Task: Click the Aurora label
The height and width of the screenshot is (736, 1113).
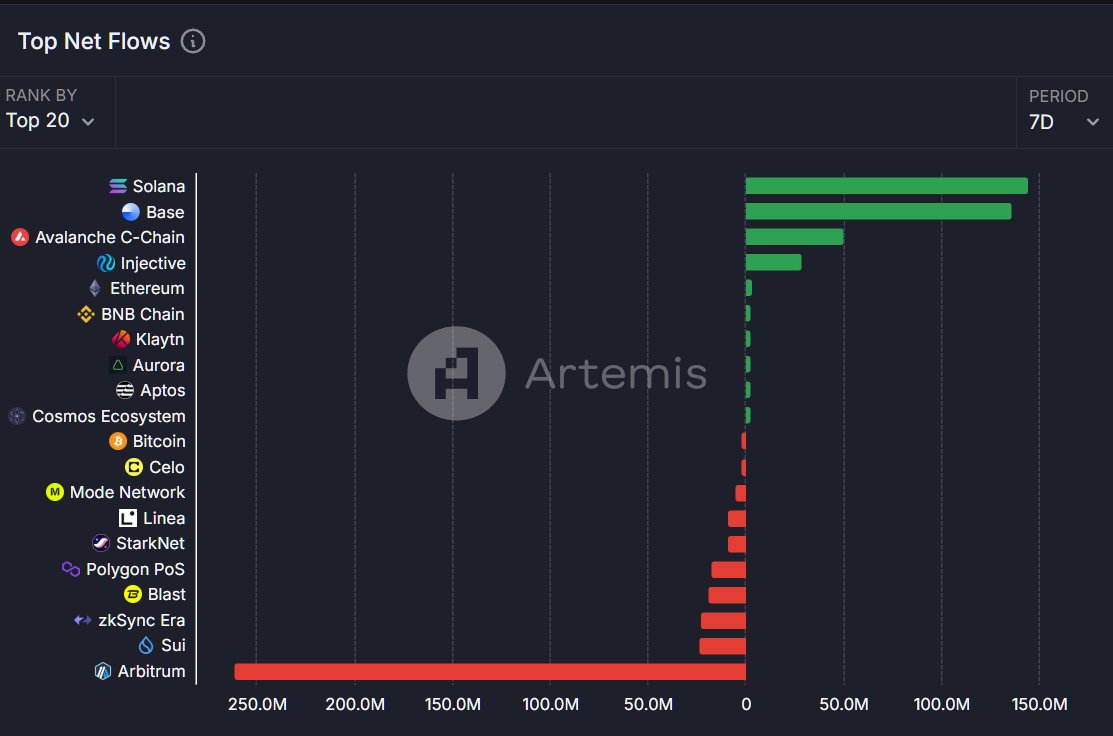Action: click(159, 365)
